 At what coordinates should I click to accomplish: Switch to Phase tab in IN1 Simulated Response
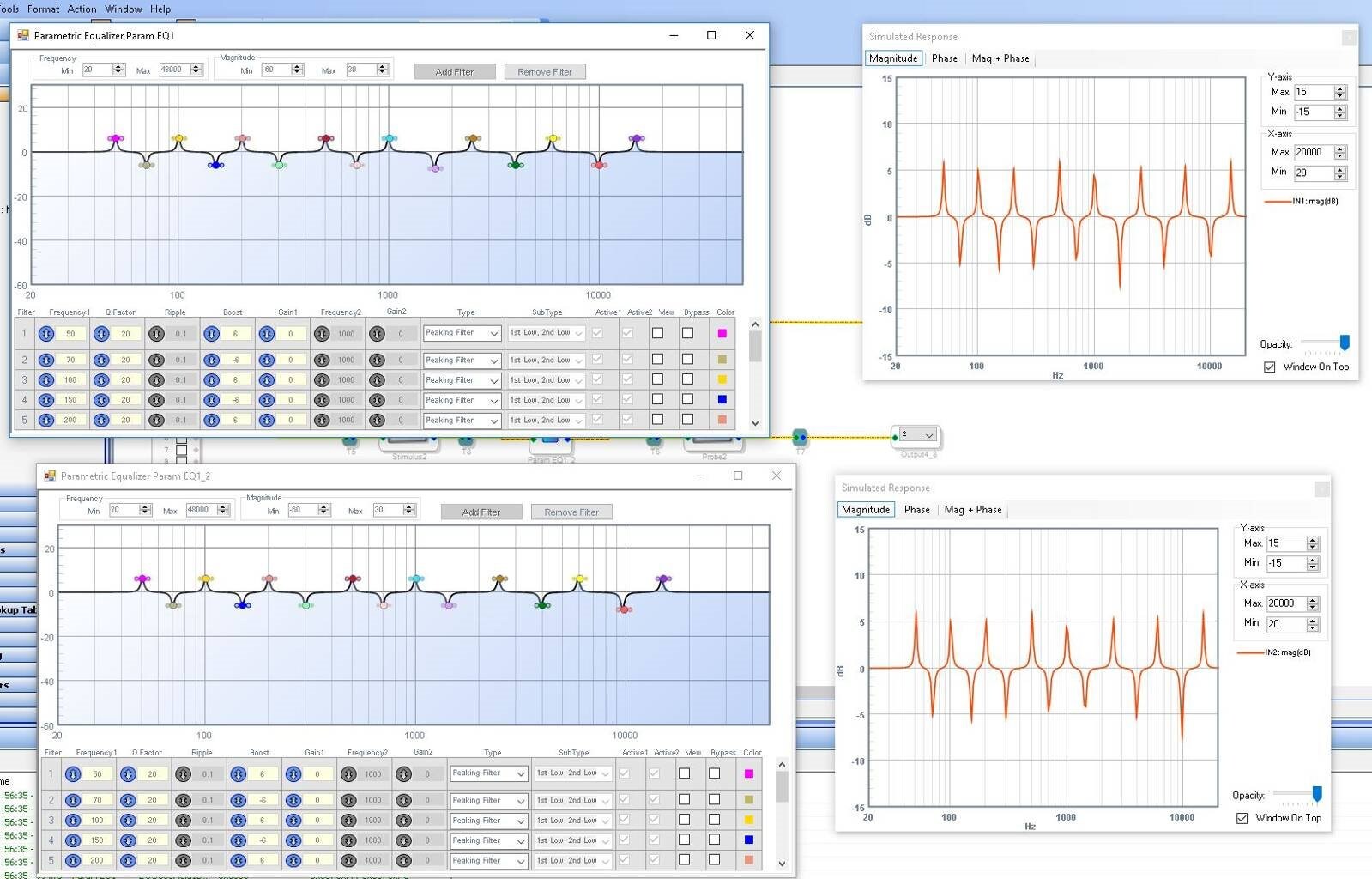pos(945,58)
